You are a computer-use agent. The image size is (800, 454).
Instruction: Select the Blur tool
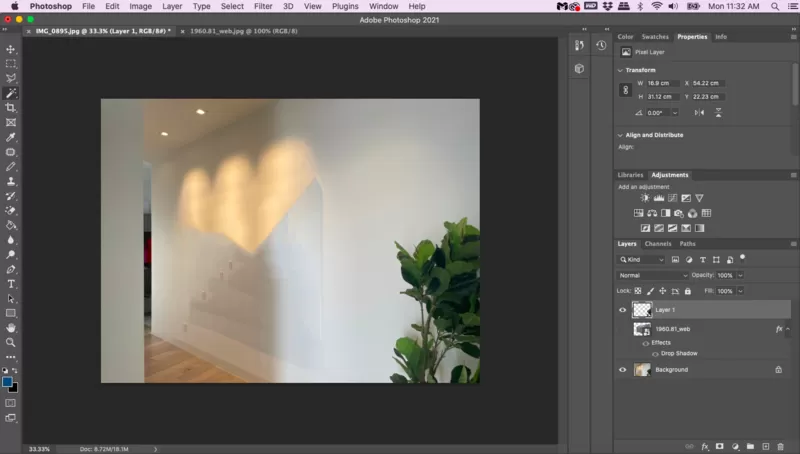11,240
